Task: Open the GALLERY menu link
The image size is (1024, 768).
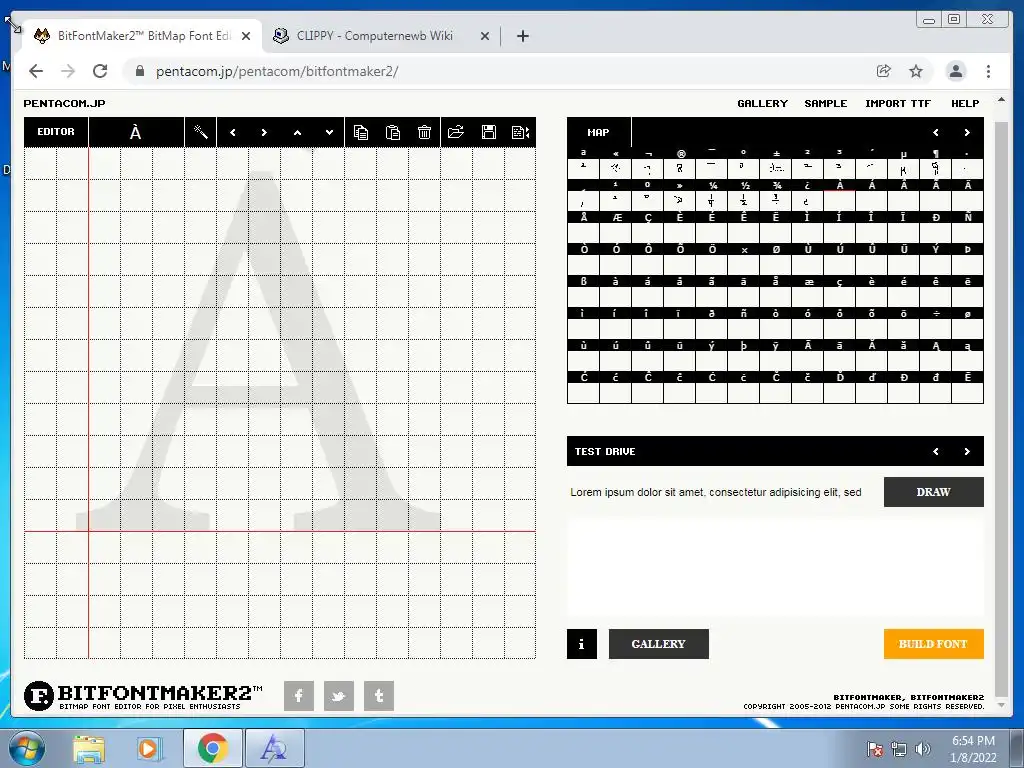Action: coord(762,103)
